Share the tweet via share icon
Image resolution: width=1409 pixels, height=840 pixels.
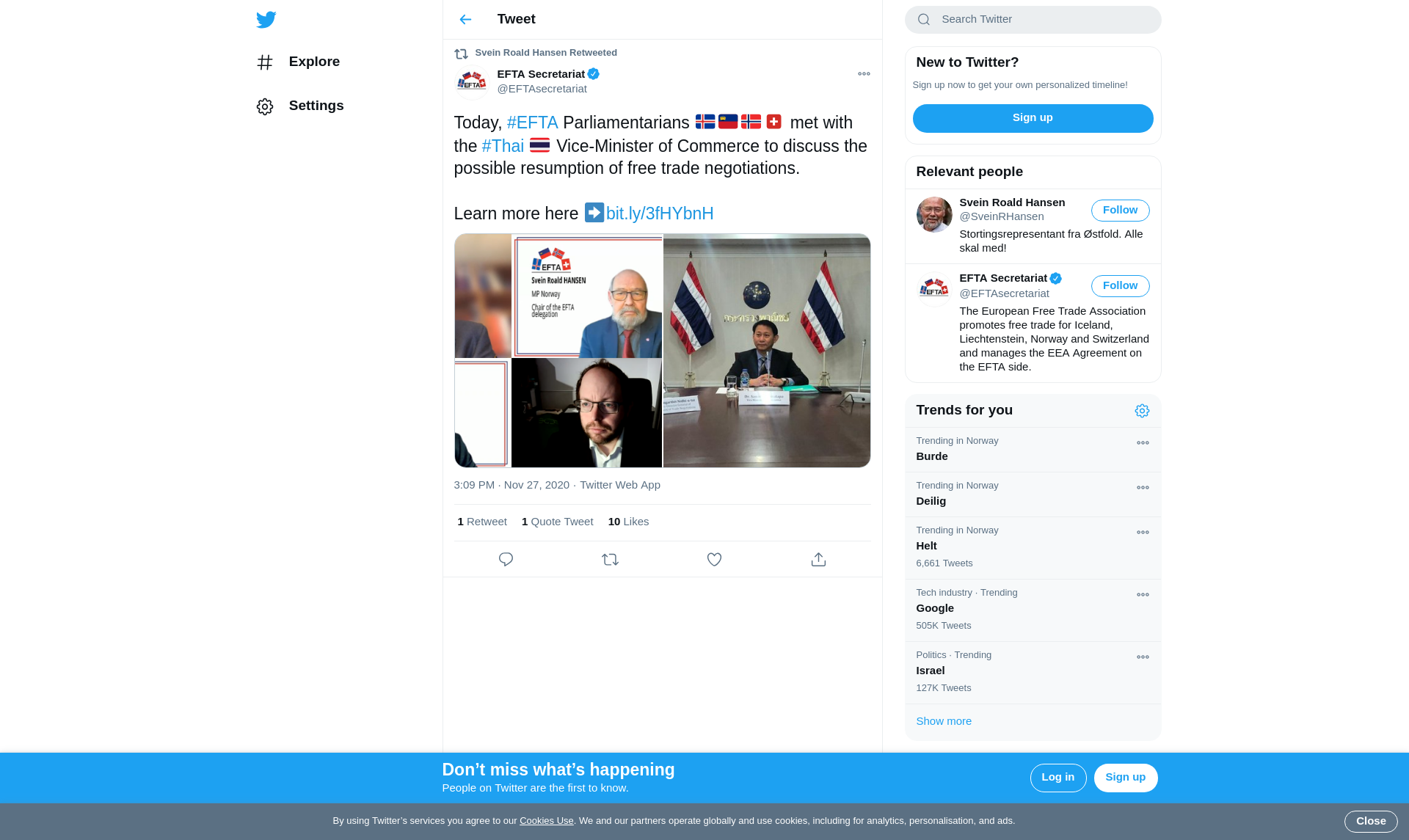(x=818, y=559)
